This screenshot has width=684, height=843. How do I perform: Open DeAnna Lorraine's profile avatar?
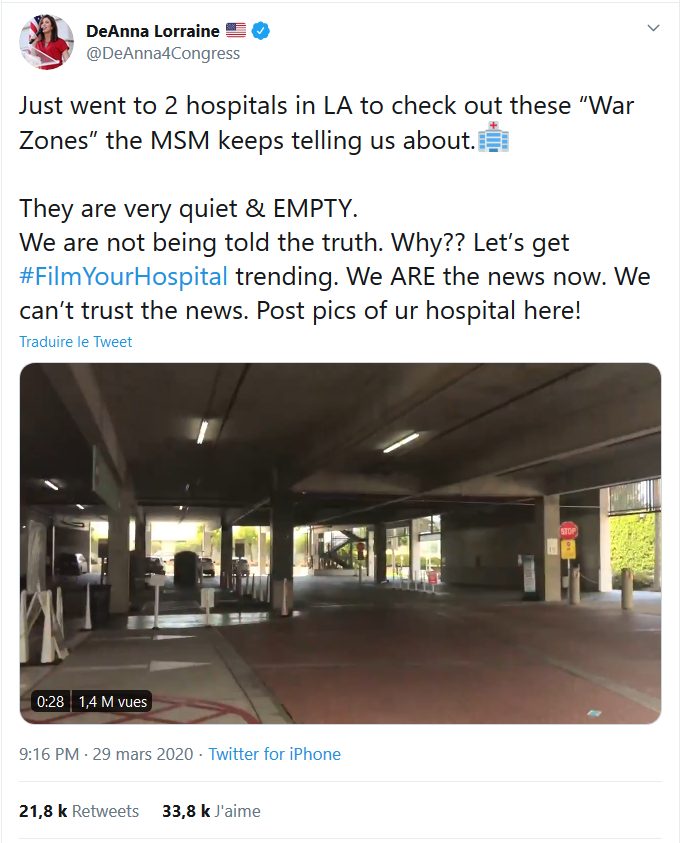point(46,42)
